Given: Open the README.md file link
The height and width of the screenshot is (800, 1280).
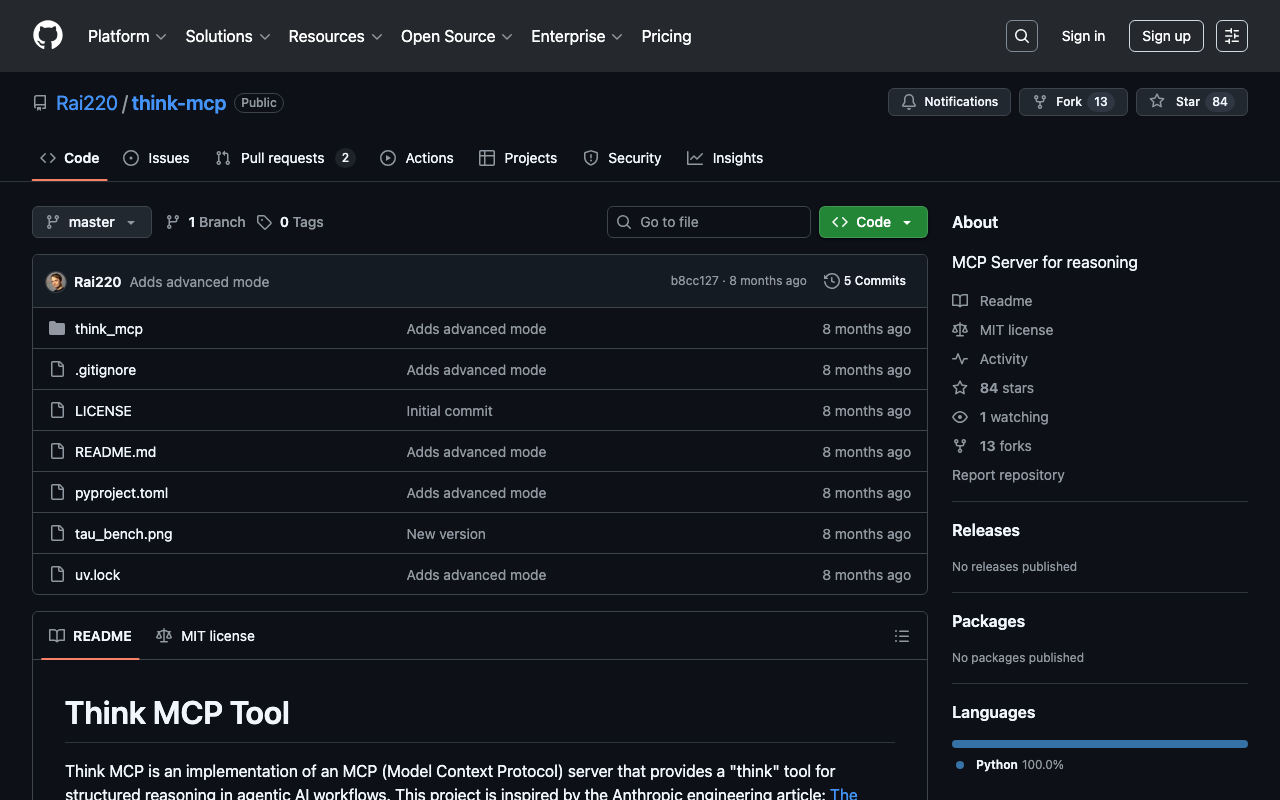Looking at the screenshot, I should pyautogui.click(x=115, y=452).
